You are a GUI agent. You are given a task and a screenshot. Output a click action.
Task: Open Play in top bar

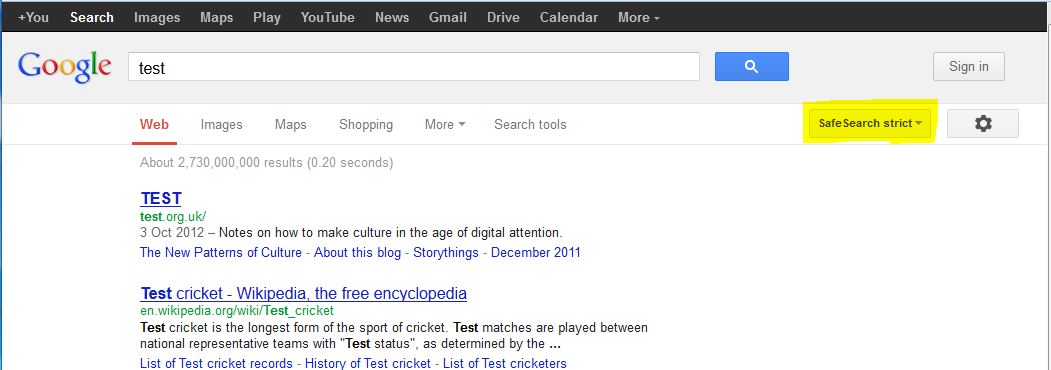267,17
